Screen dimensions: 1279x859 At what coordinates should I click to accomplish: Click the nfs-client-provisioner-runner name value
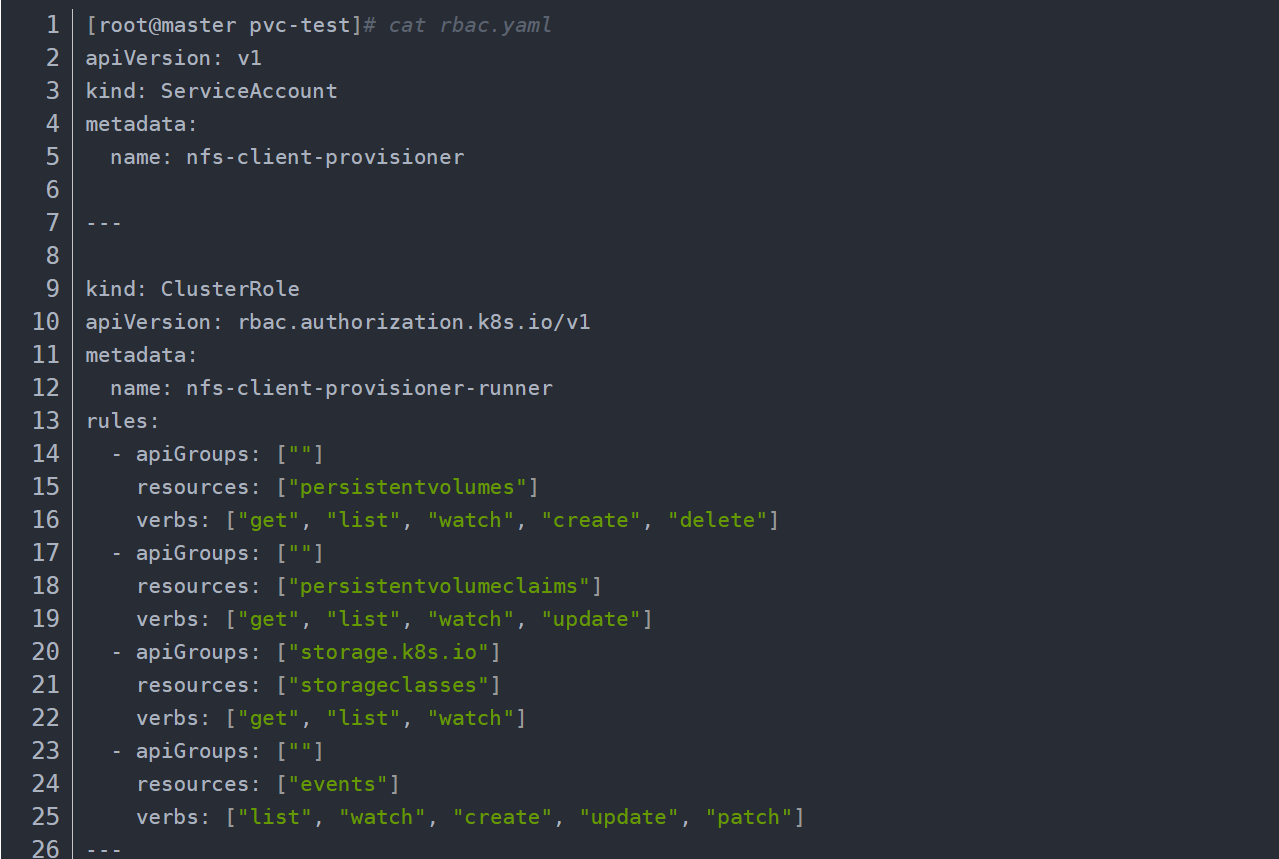coord(369,388)
